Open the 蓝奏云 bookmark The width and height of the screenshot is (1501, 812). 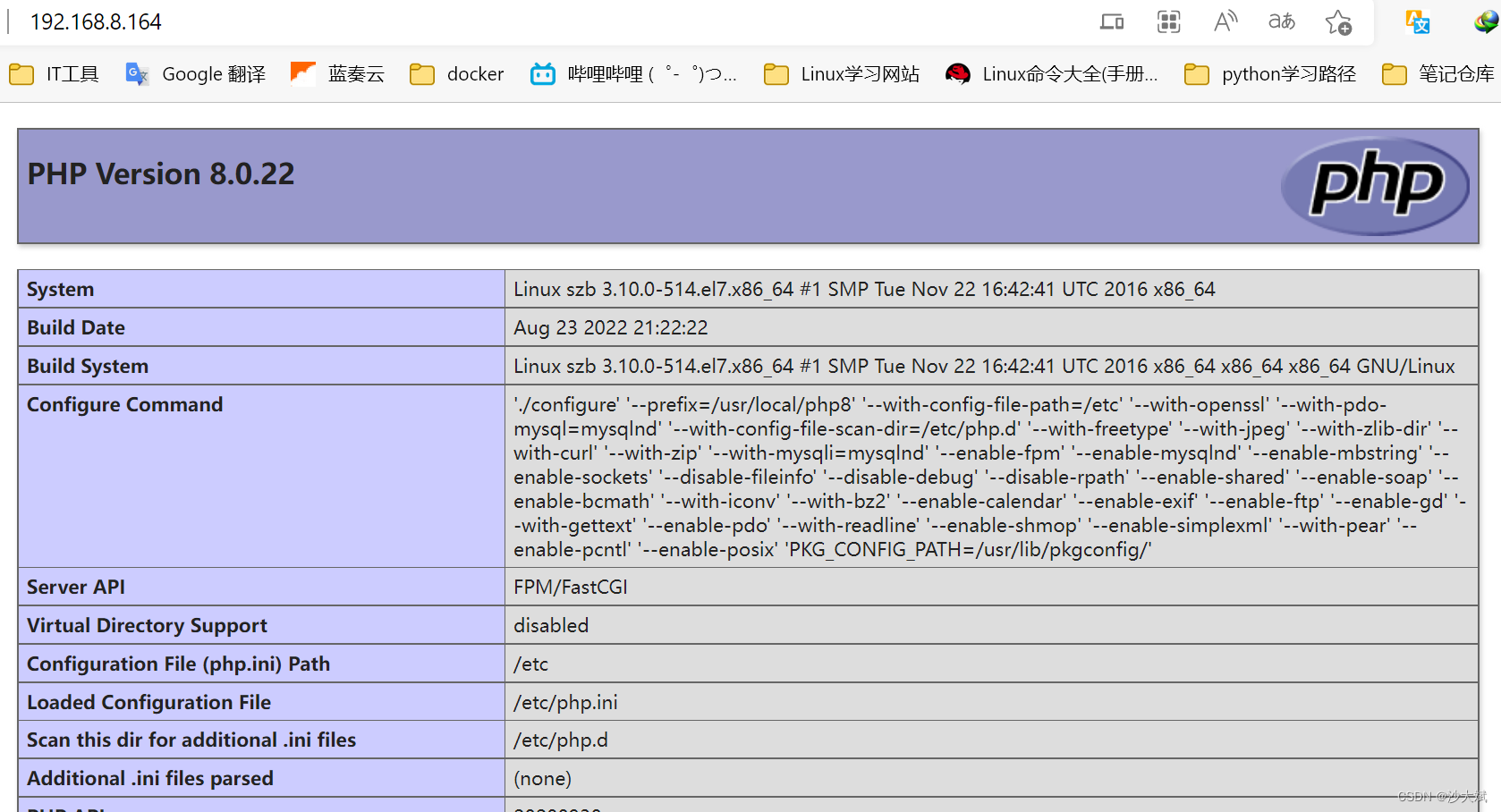pyautogui.click(x=338, y=74)
